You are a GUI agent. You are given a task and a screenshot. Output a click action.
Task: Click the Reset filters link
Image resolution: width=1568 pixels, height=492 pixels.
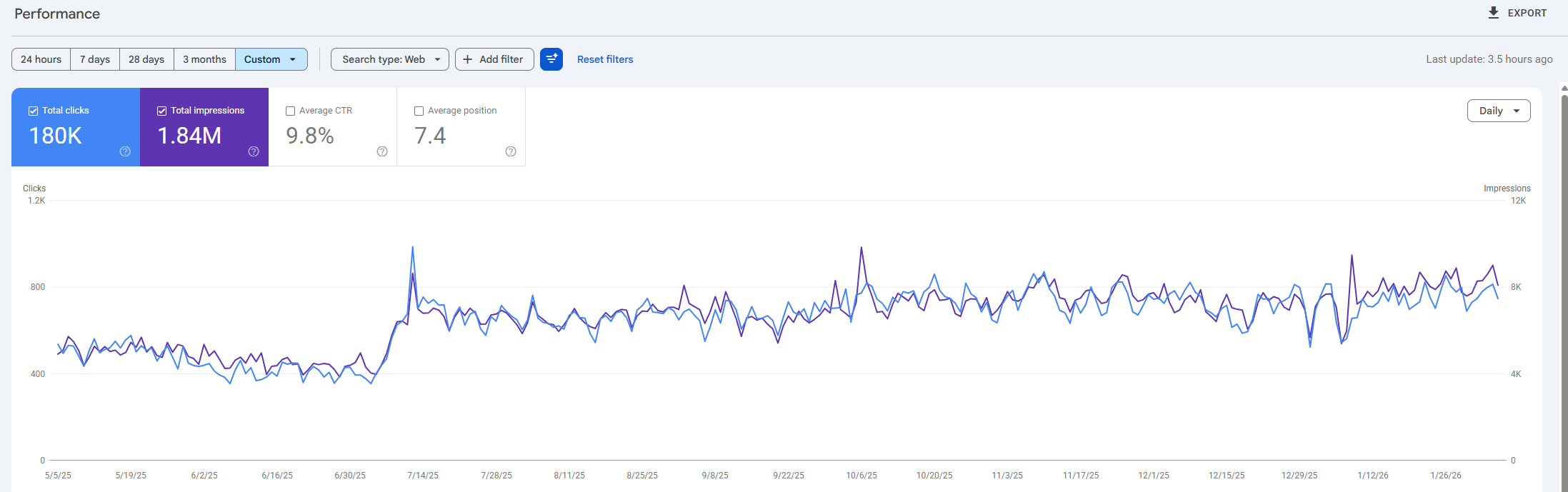coord(605,59)
